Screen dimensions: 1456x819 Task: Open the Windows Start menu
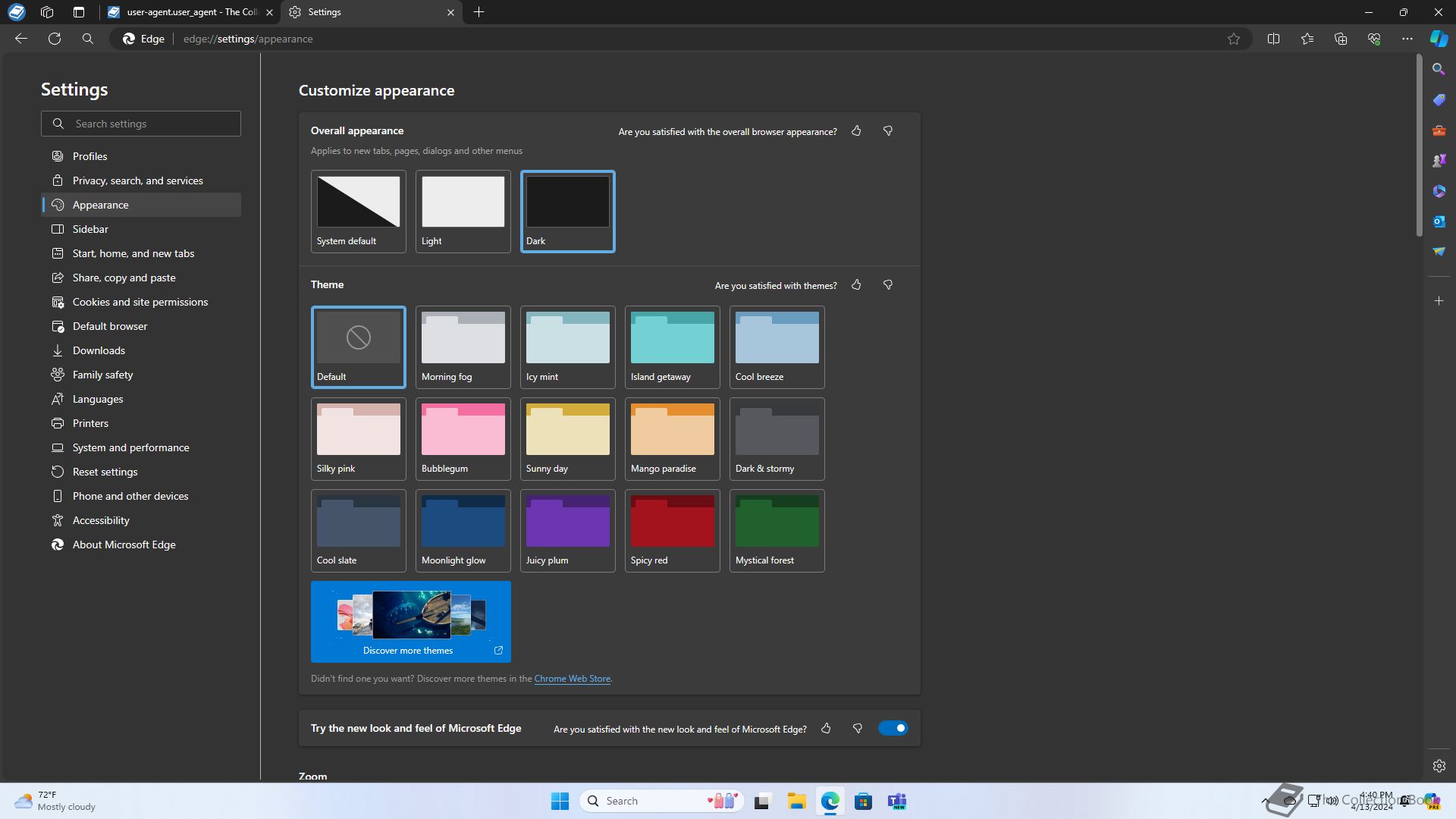[x=560, y=801]
